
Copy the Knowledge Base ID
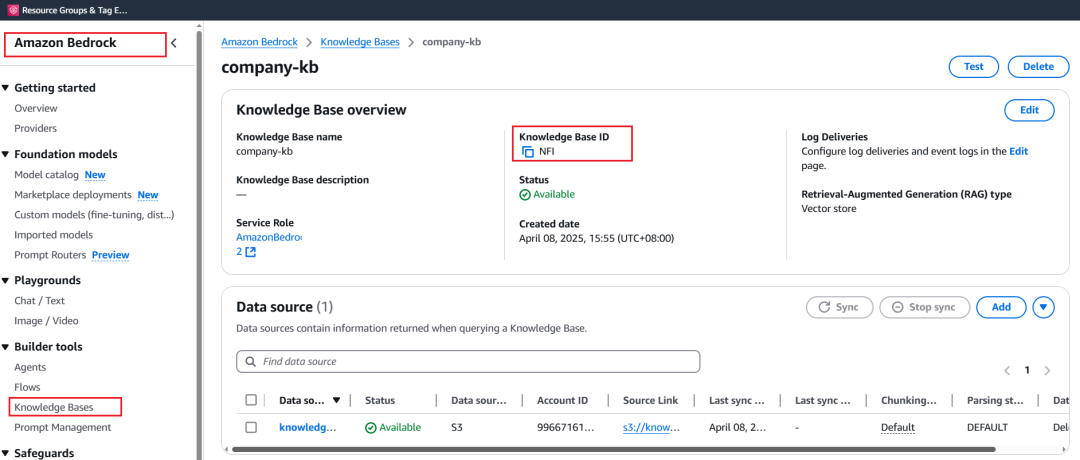point(528,152)
